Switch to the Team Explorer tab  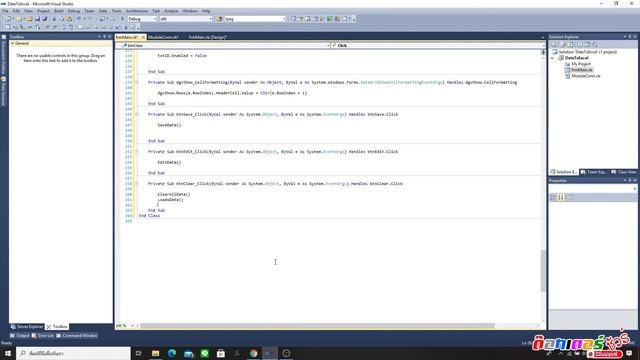593,172
